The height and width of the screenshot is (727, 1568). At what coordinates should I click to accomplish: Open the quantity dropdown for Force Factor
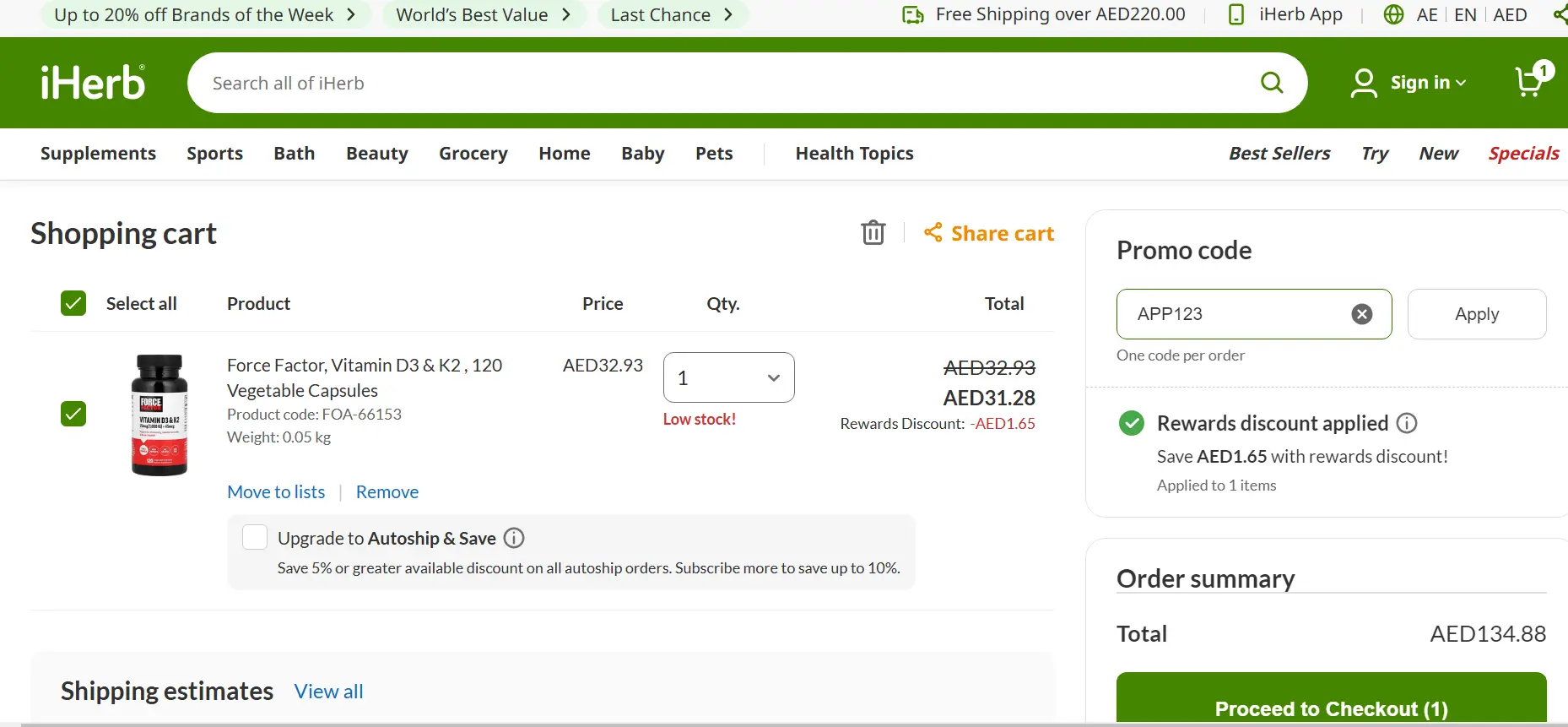[729, 377]
